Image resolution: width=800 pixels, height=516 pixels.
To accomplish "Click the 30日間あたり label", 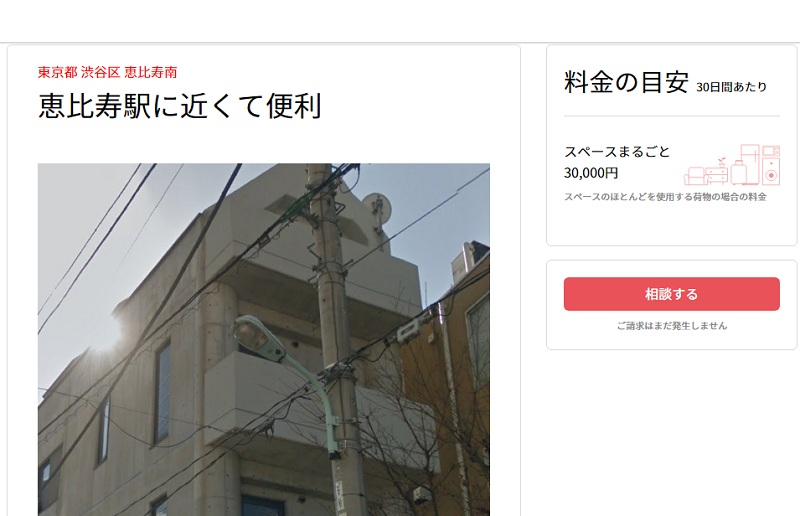I will click(x=731, y=87).
